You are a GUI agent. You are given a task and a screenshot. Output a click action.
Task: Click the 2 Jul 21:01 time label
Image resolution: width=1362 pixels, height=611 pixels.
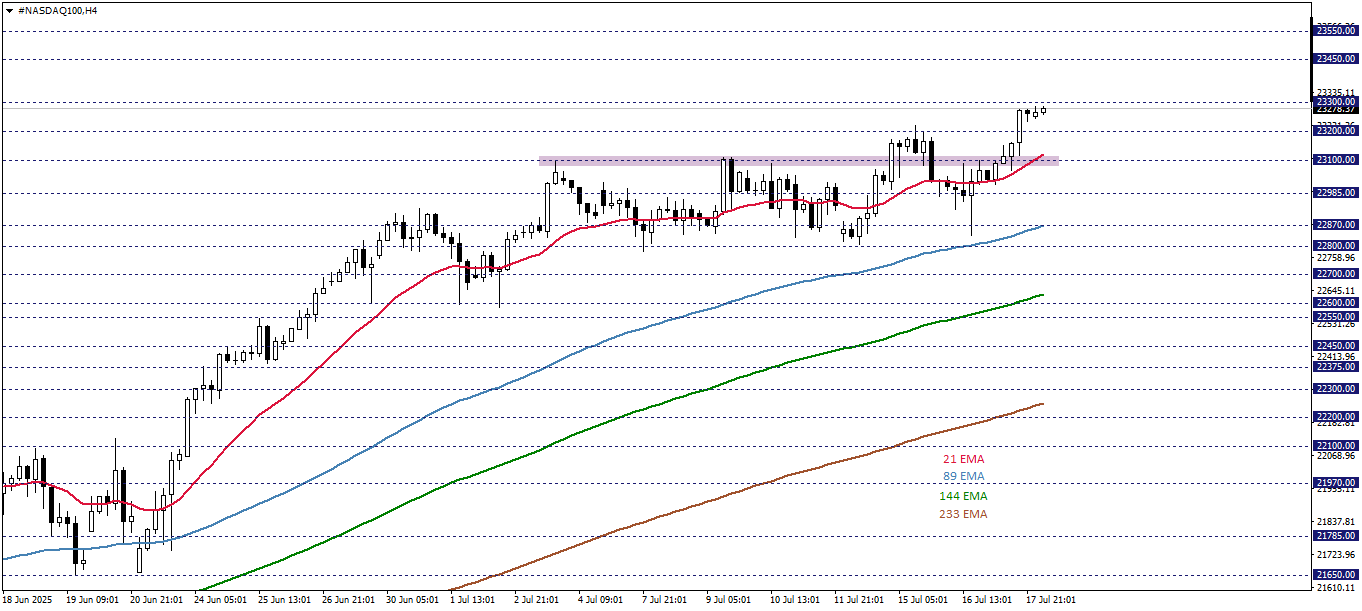pos(537,600)
